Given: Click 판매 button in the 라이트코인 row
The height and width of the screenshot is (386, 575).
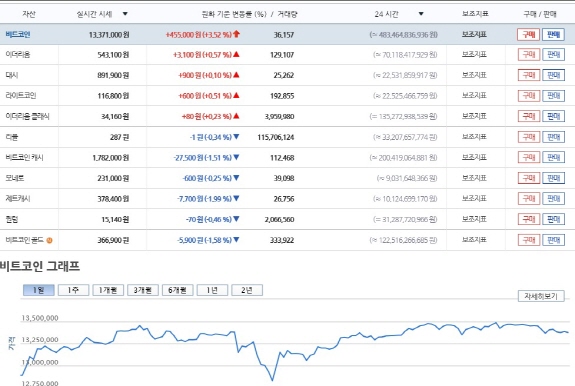Looking at the screenshot, I should coord(553,96).
